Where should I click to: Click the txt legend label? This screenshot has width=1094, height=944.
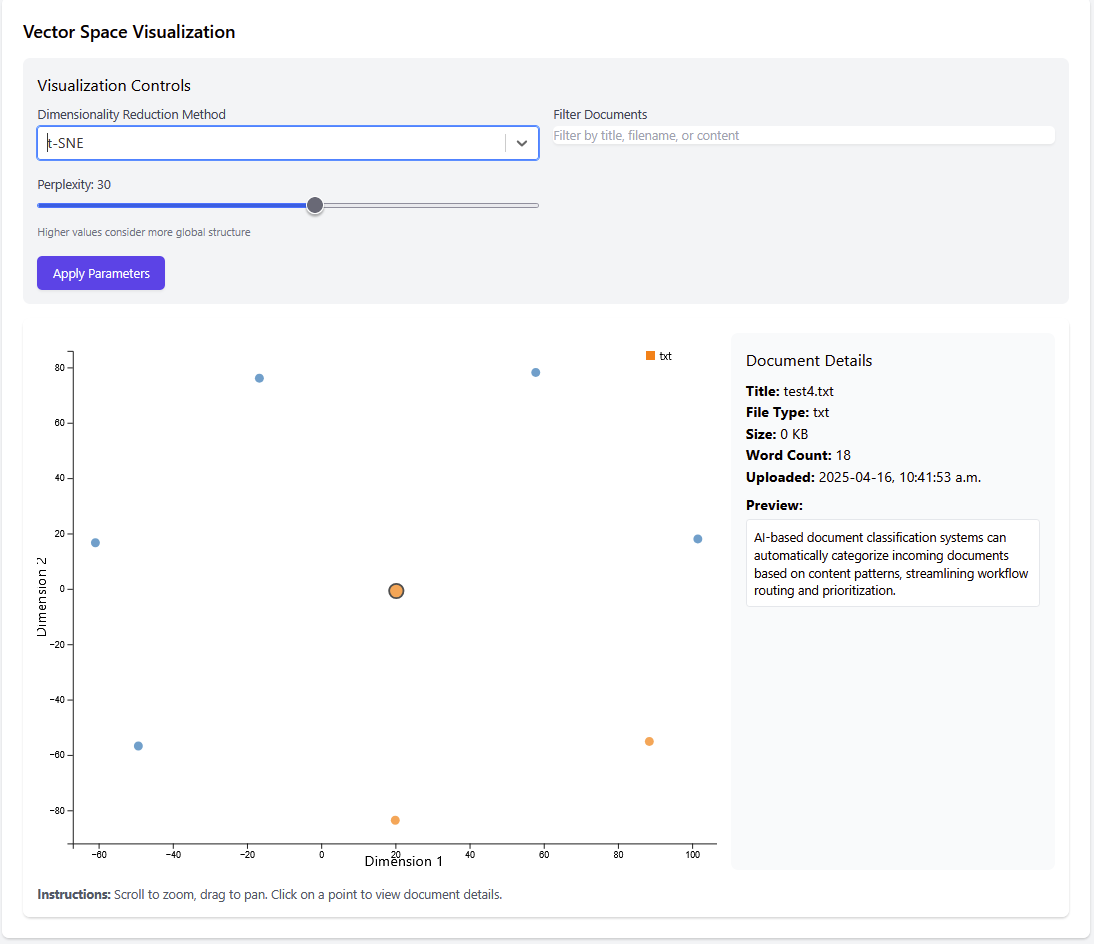tap(666, 356)
